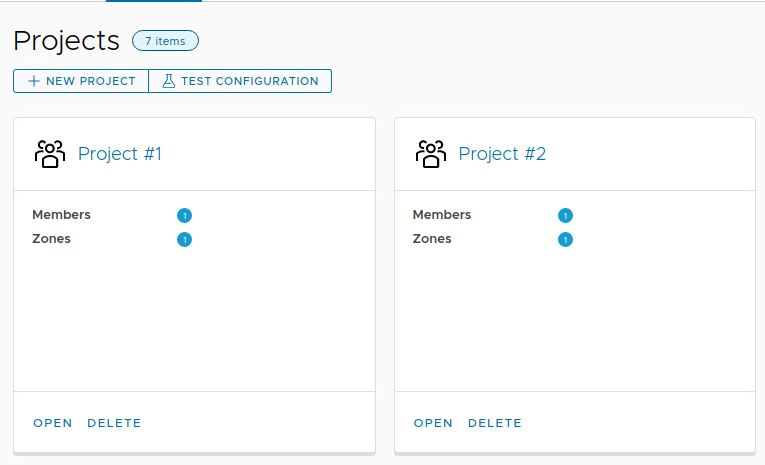The height and width of the screenshot is (465, 765).
Task: Click the group icon on Project #1 card
Action: (50, 154)
